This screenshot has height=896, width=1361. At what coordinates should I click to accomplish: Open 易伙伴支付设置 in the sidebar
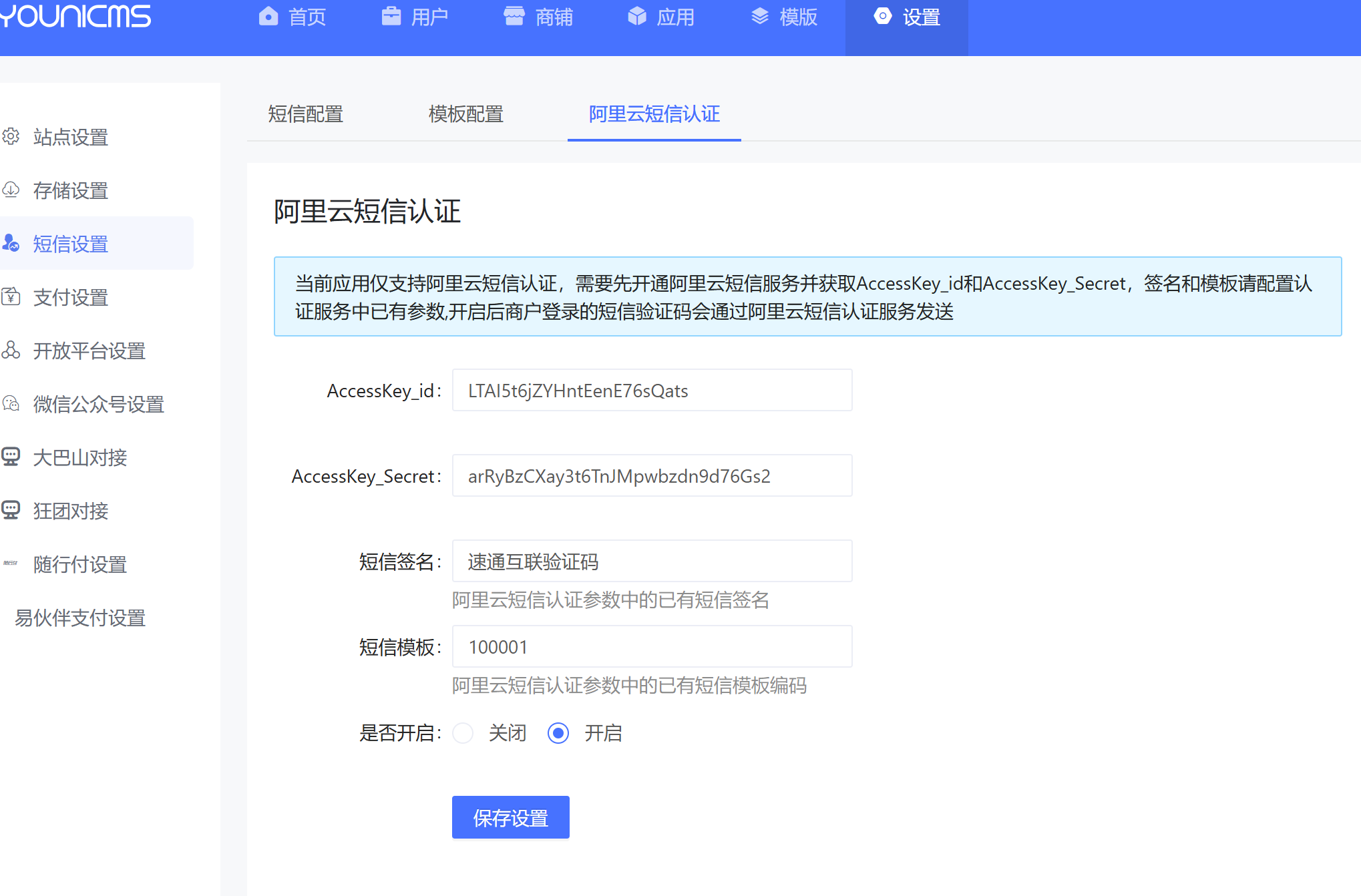click(80, 618)
